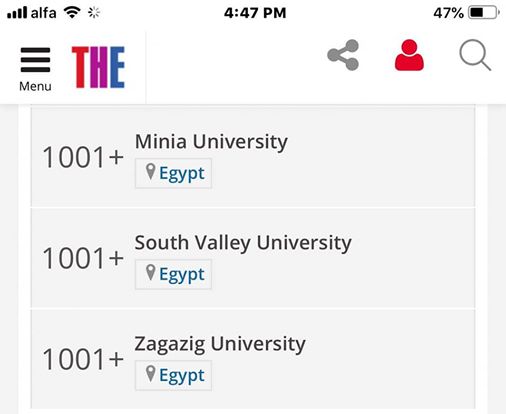Open the magnifying glass search icon
The height and width of the screenshot is (414, 506).
[x=475, y=55]
